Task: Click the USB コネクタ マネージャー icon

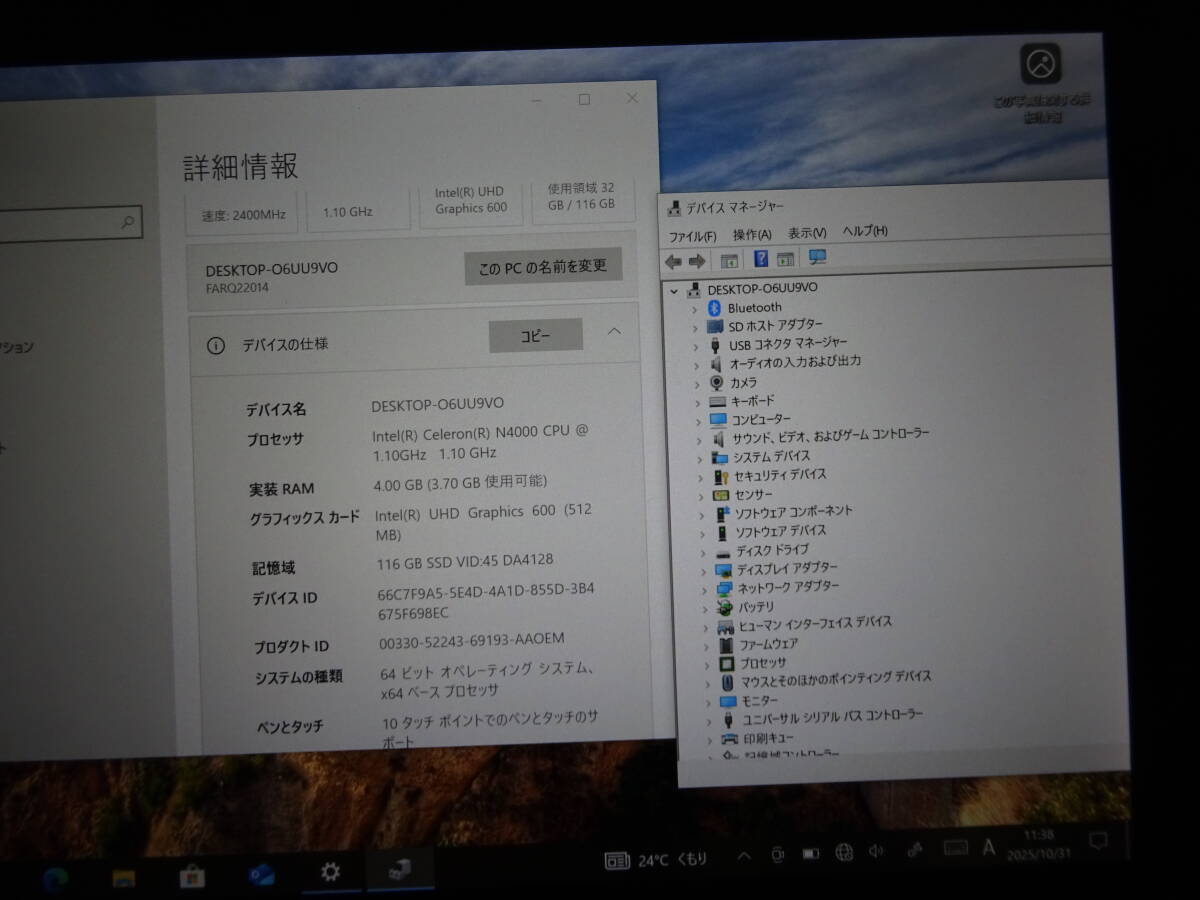Action: point(715,345)
